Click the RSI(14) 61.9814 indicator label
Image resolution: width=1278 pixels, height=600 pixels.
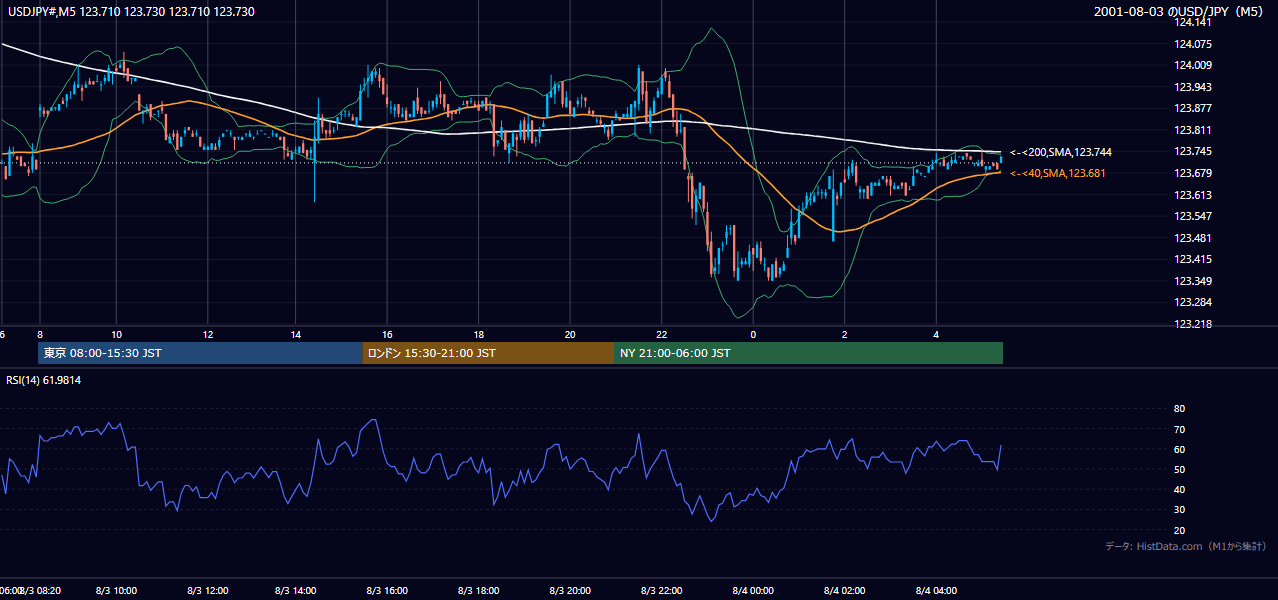click(43, 380)
